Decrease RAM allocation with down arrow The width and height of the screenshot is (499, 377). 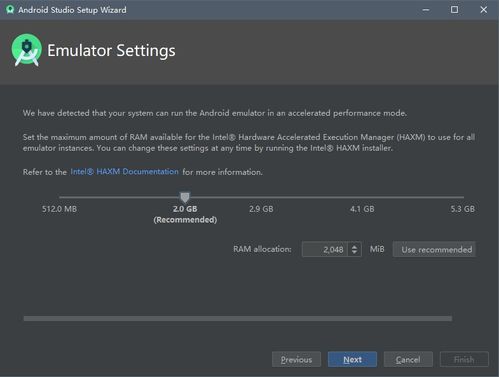tap(354, 252)
